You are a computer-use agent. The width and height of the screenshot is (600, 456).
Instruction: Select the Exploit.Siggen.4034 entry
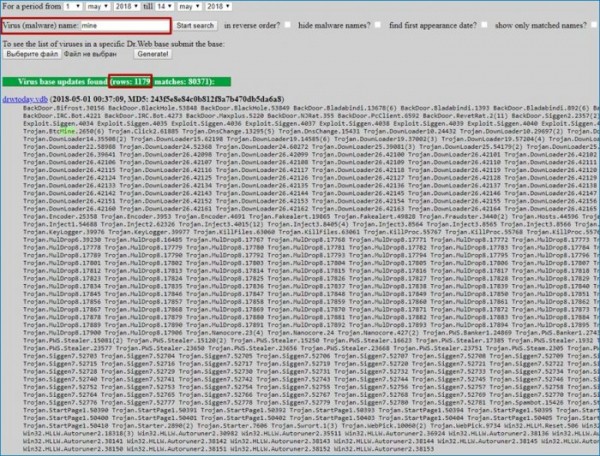tap(58, 124)
